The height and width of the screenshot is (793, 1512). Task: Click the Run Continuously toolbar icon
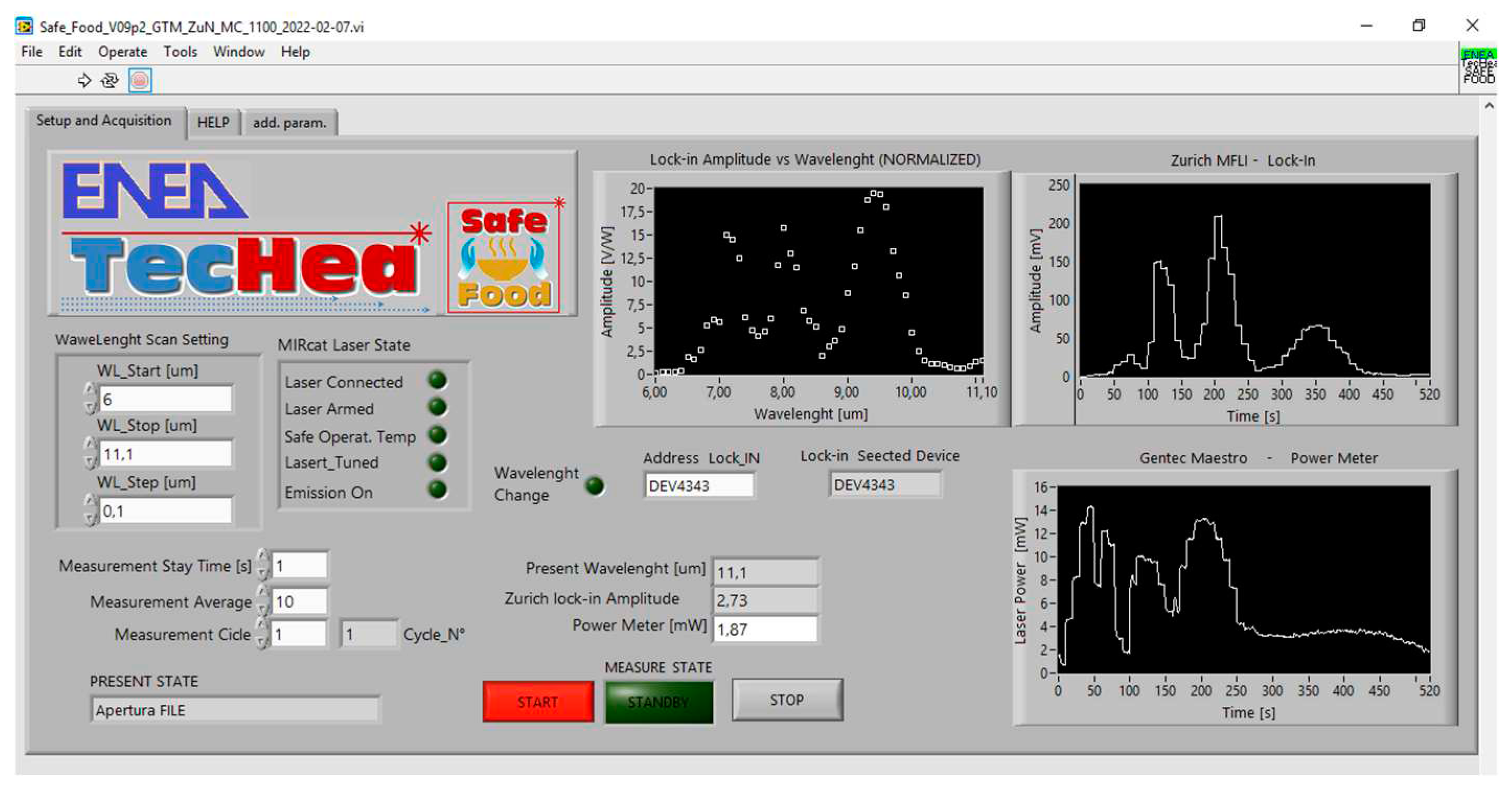pos(110,80)
